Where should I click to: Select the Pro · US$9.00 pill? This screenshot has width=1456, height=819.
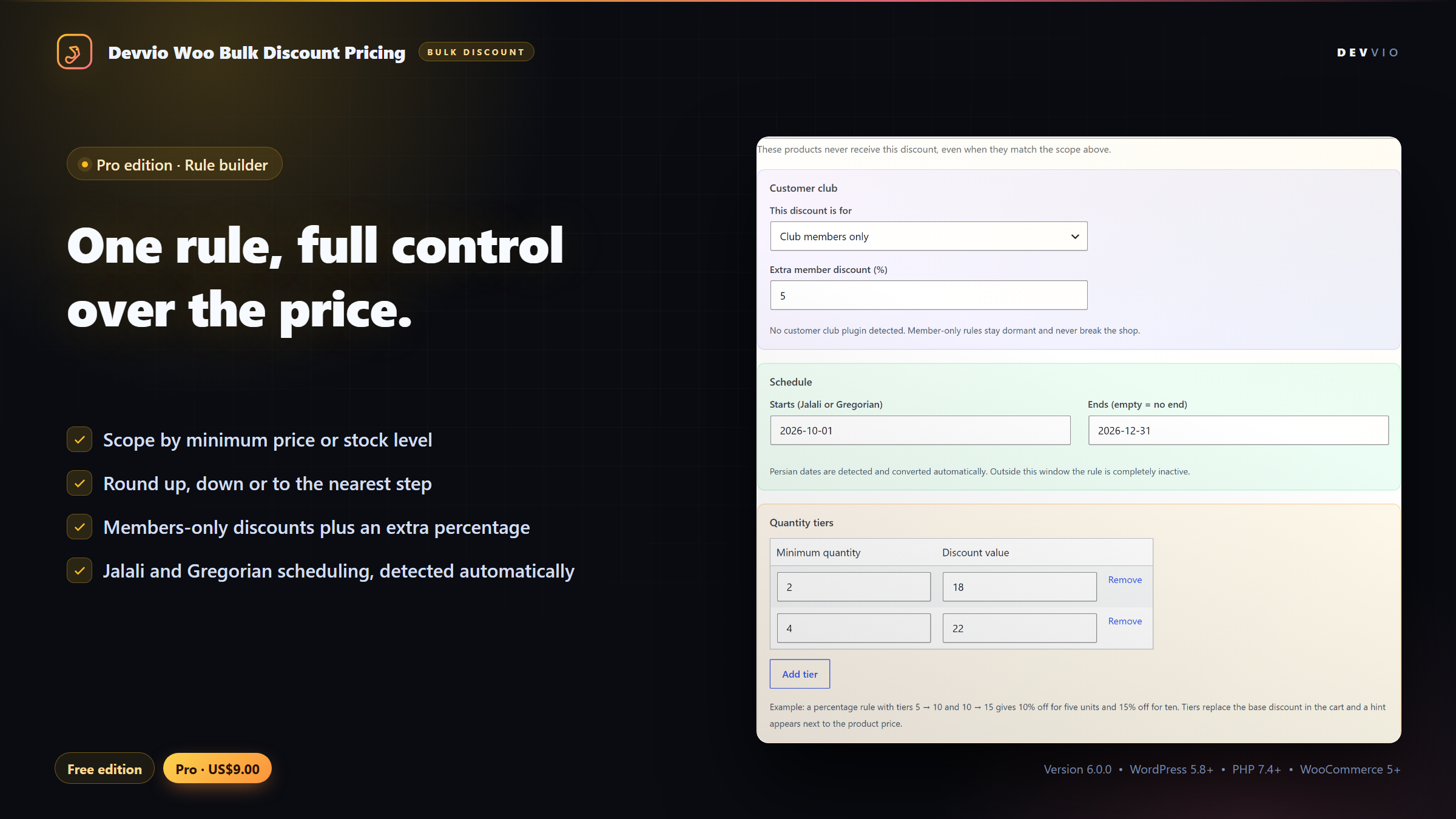click(217, 769)
